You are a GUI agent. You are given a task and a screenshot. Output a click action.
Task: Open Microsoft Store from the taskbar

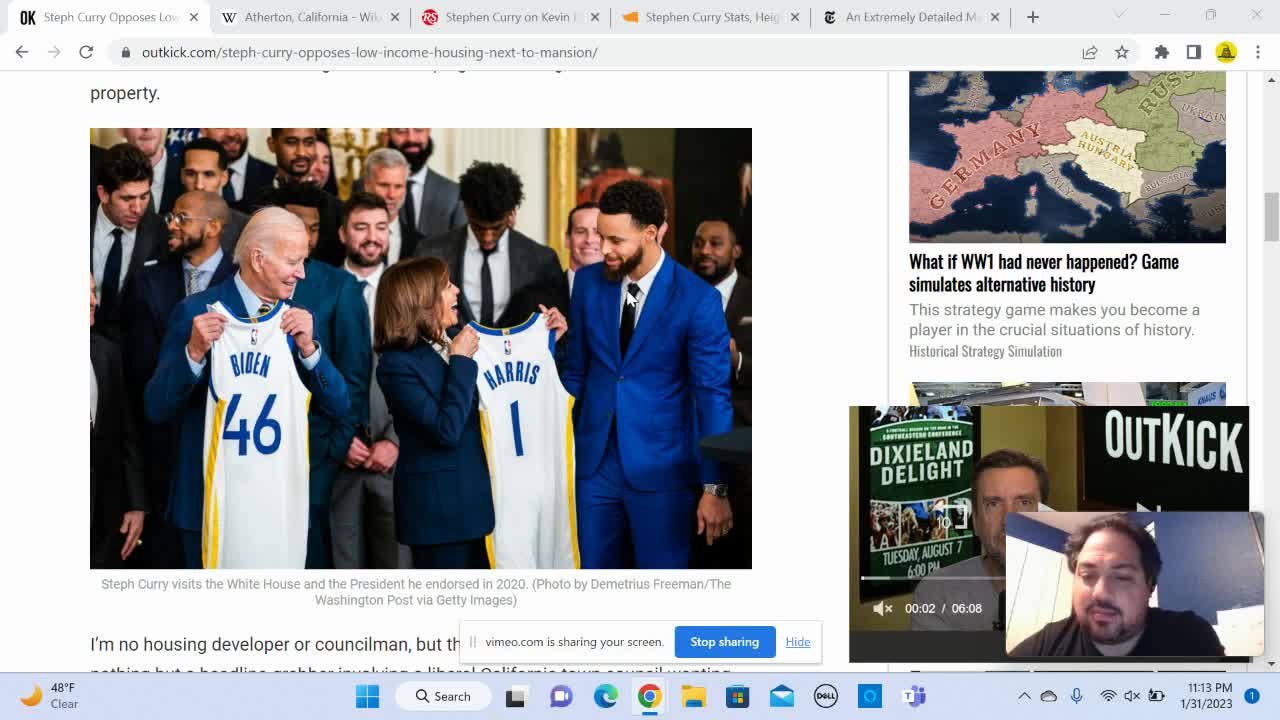(x=737, y=696)
